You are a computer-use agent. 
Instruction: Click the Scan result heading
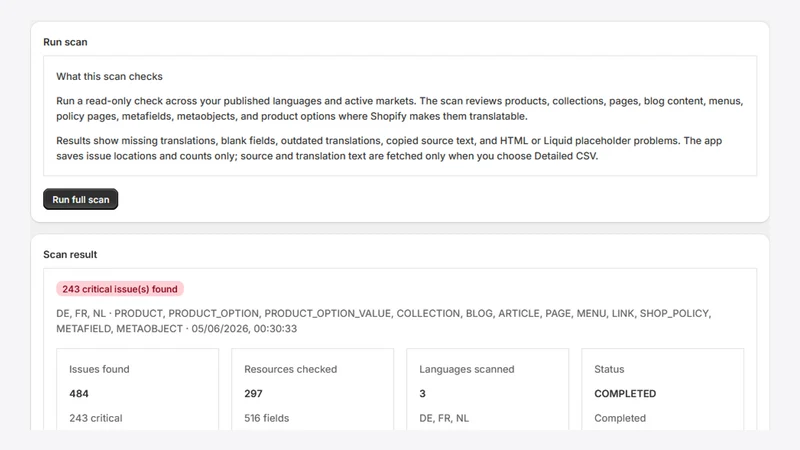(70, 255)
